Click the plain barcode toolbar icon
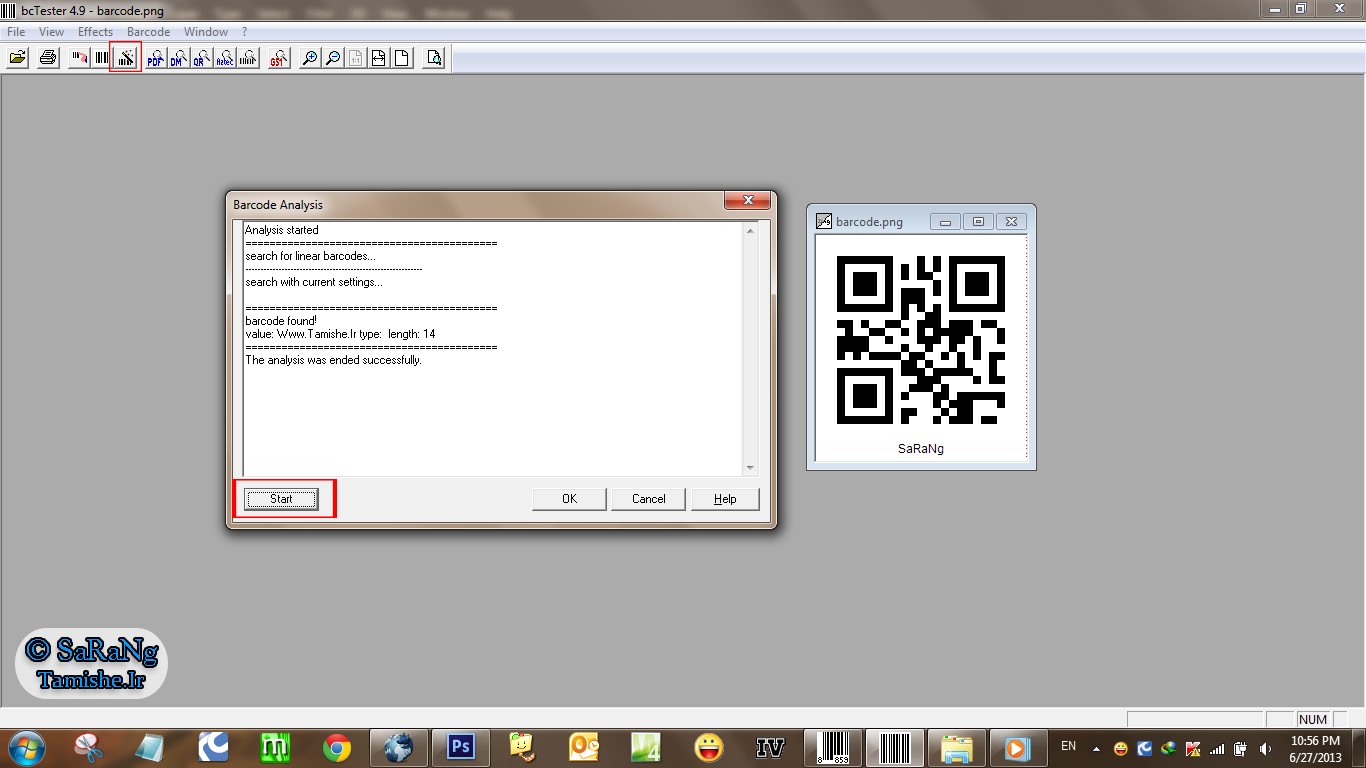The image size is (1366, 768). (x=102, y=58)
